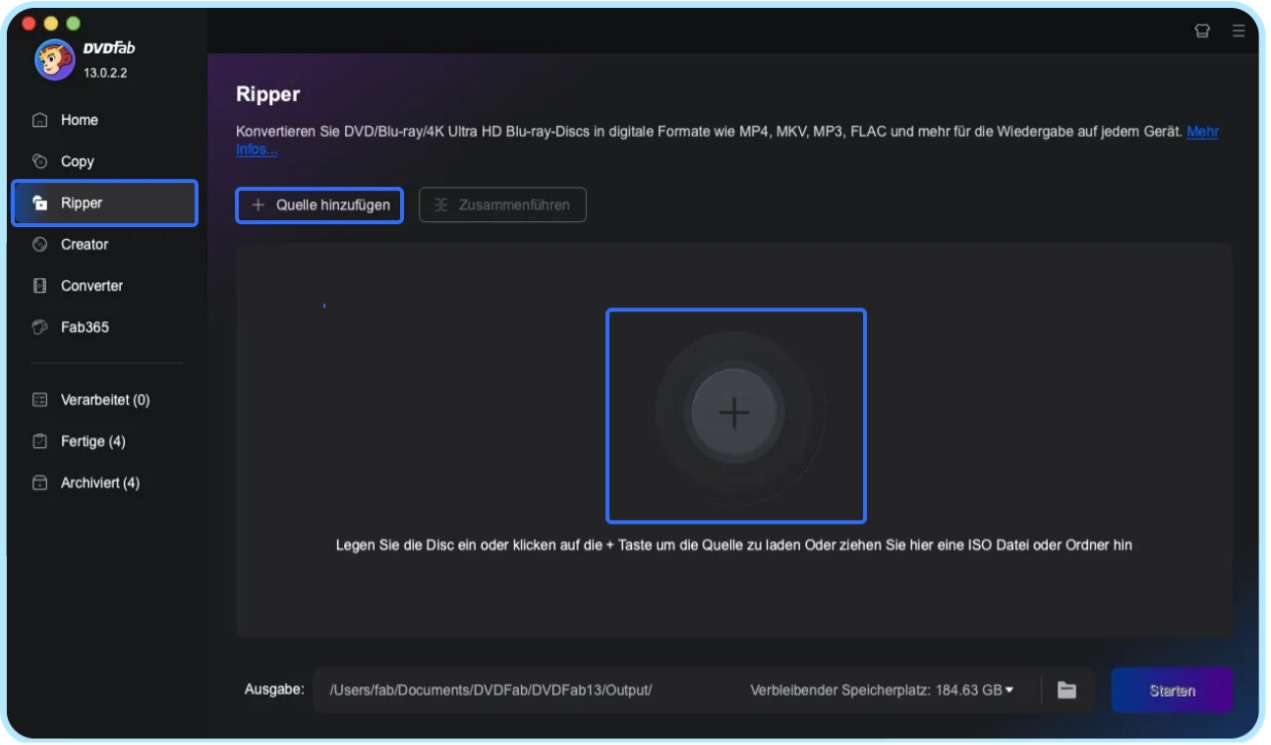Click the disabled Zusammenführen button
The image size is (1271, 745).
[502, 205]
